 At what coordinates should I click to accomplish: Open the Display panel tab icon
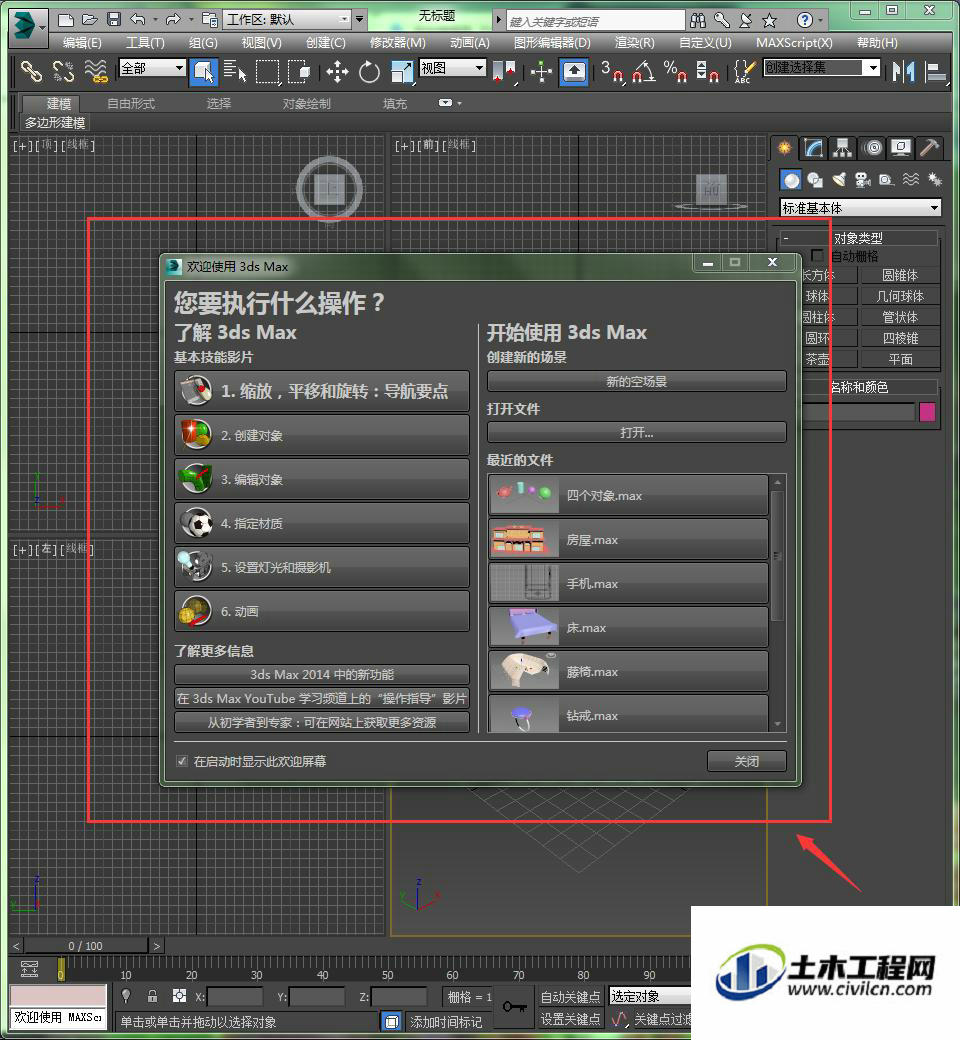(x=901, y=148)
